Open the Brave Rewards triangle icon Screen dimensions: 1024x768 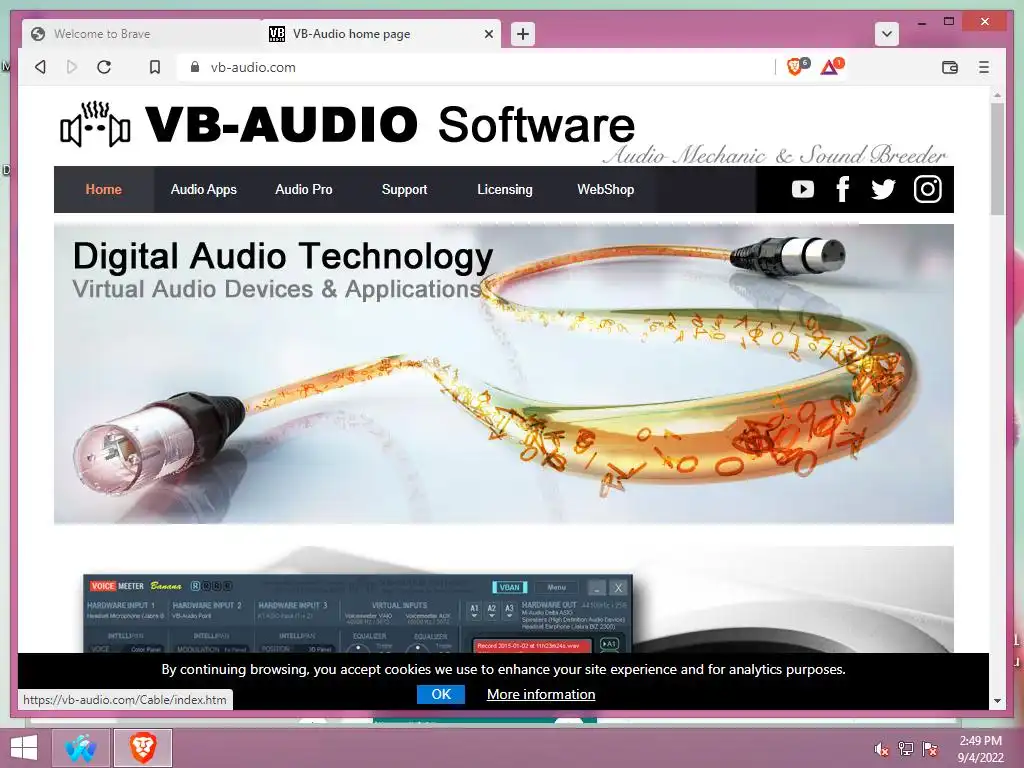(831, 67)
